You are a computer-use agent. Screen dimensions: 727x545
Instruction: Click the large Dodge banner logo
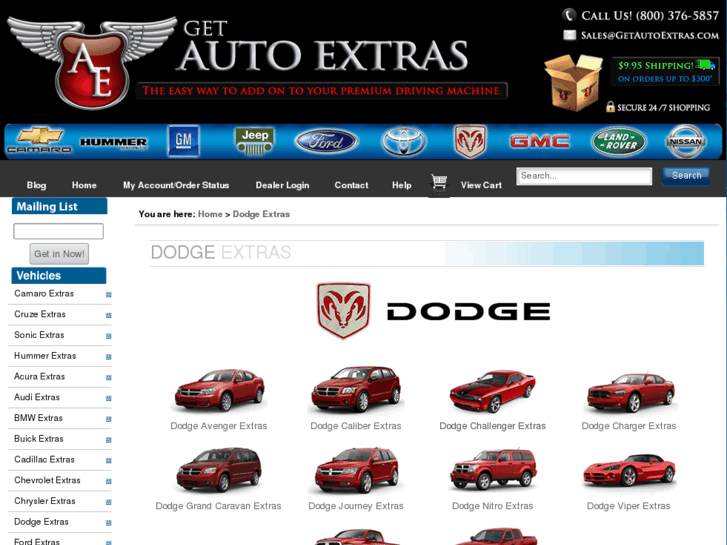click(x=434, y=311)
